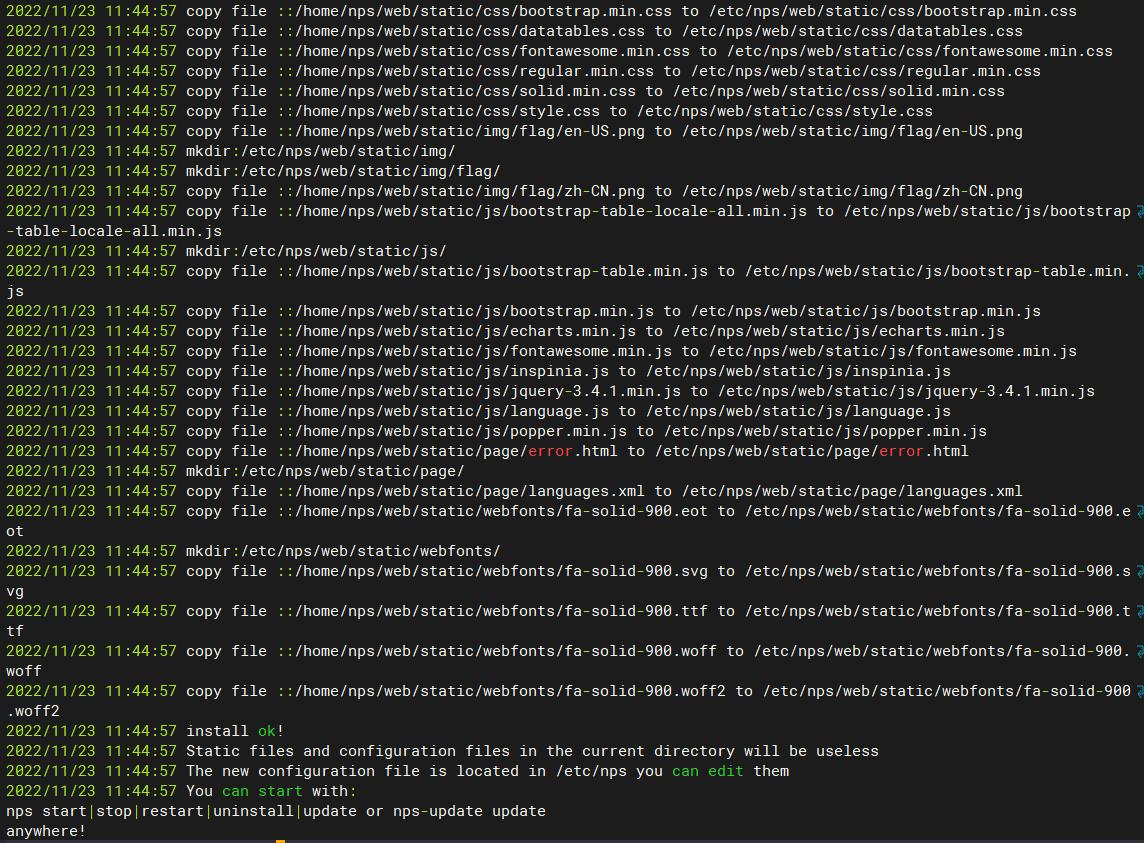Click source path of fa-solid-900.svg
The height and width of the screenshot is (843, 1144).
[501, 571]
